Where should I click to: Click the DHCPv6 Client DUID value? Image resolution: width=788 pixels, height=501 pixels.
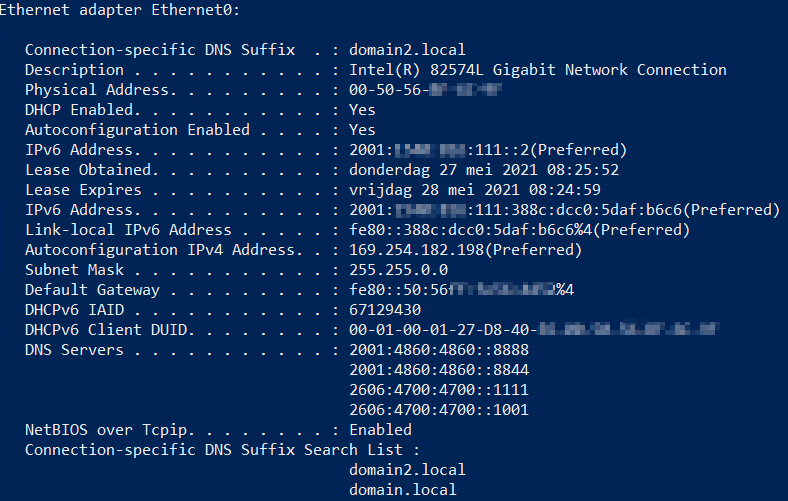pos(535,330)
